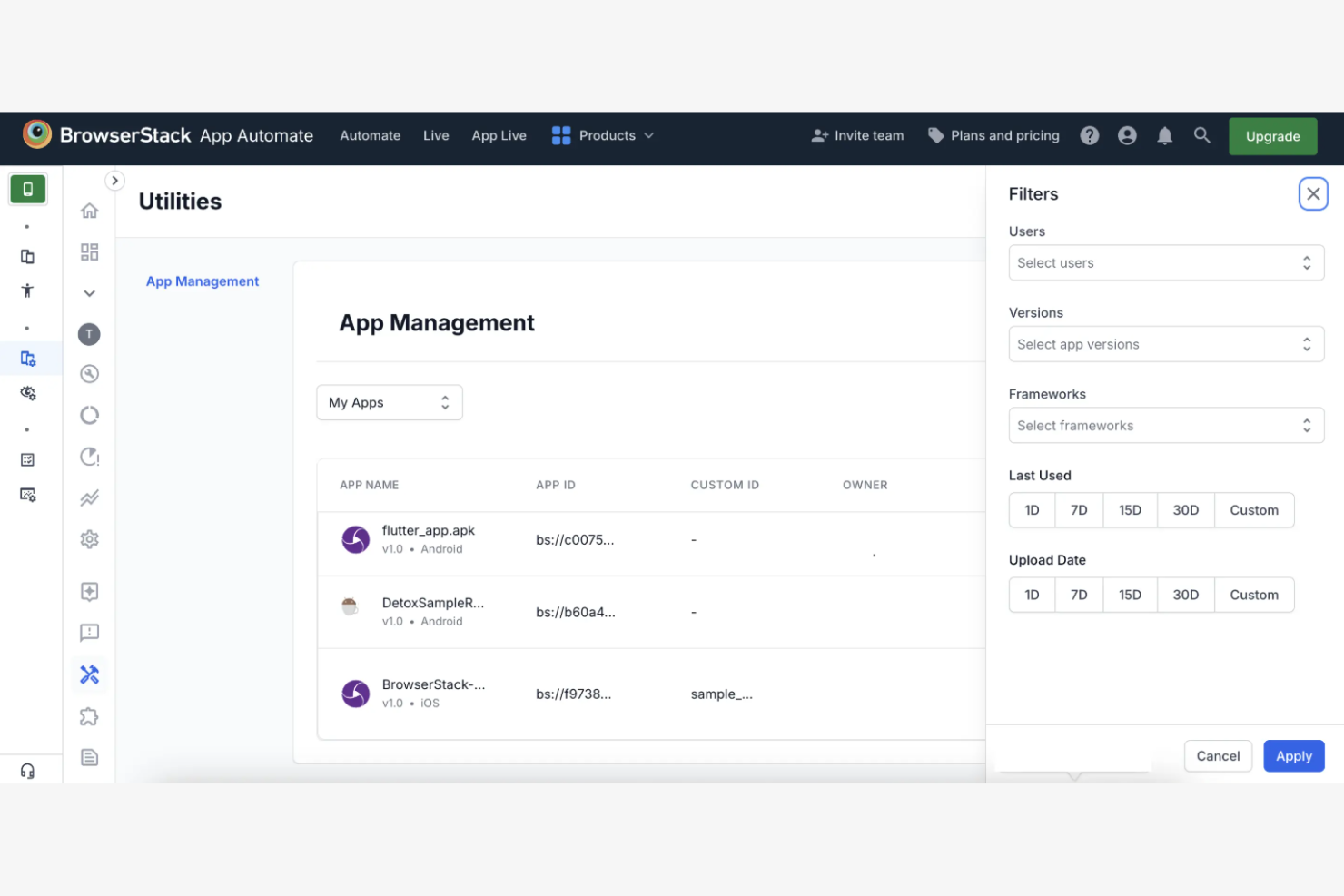Viewport: 1344px width, 896px height.
Task: Open the sidebar settings gear icon
Action: tap(89, 538)
